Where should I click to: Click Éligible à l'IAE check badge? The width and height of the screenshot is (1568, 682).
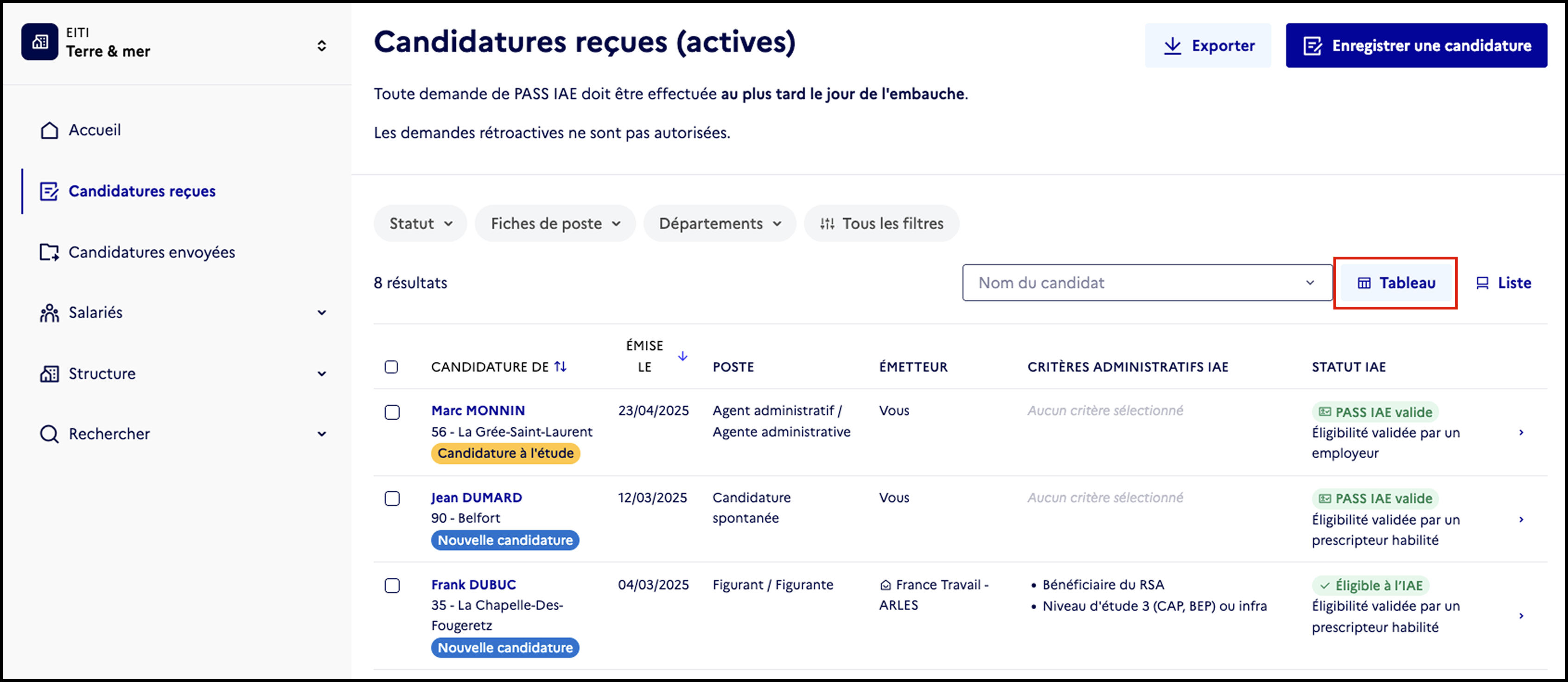(1370, 586)
